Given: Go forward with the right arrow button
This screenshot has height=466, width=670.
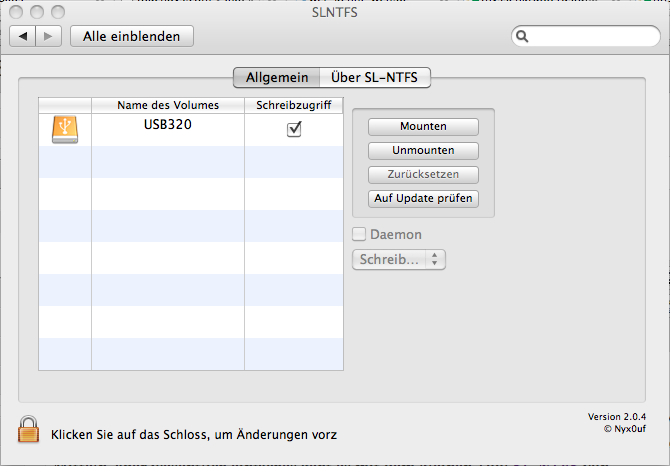Looking at the screenshot, I should (49, 36).
